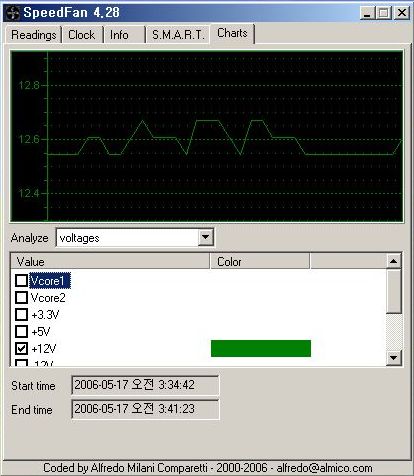Click the list scroll up arrow

point(394,261)
